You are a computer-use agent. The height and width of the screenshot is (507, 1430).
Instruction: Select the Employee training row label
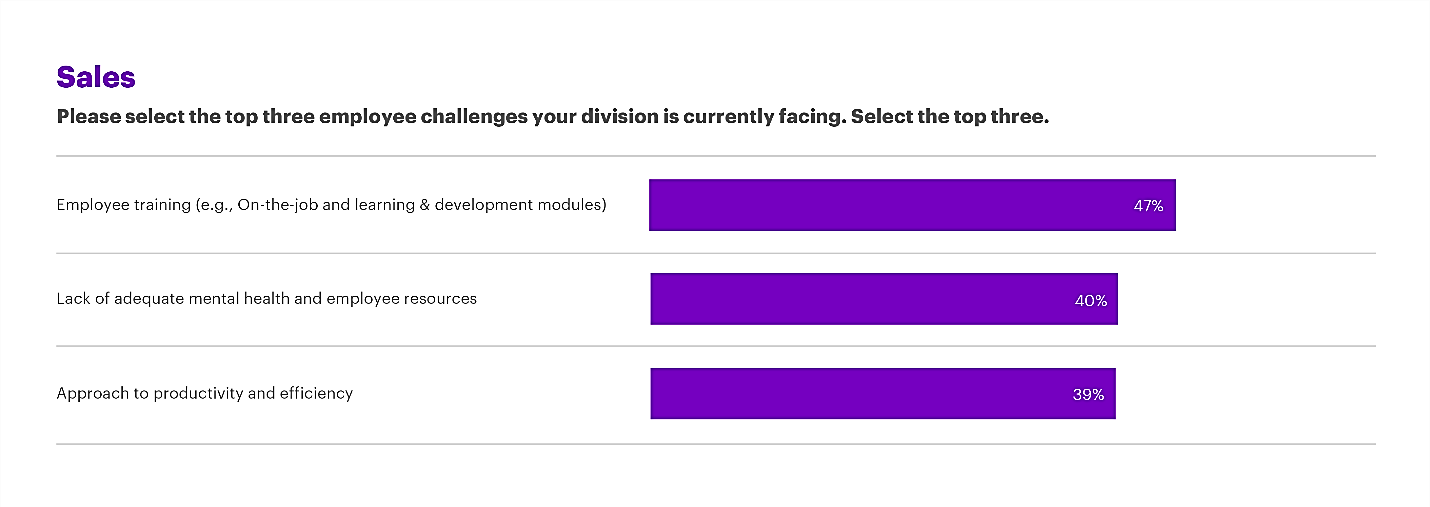pos(331,205)
